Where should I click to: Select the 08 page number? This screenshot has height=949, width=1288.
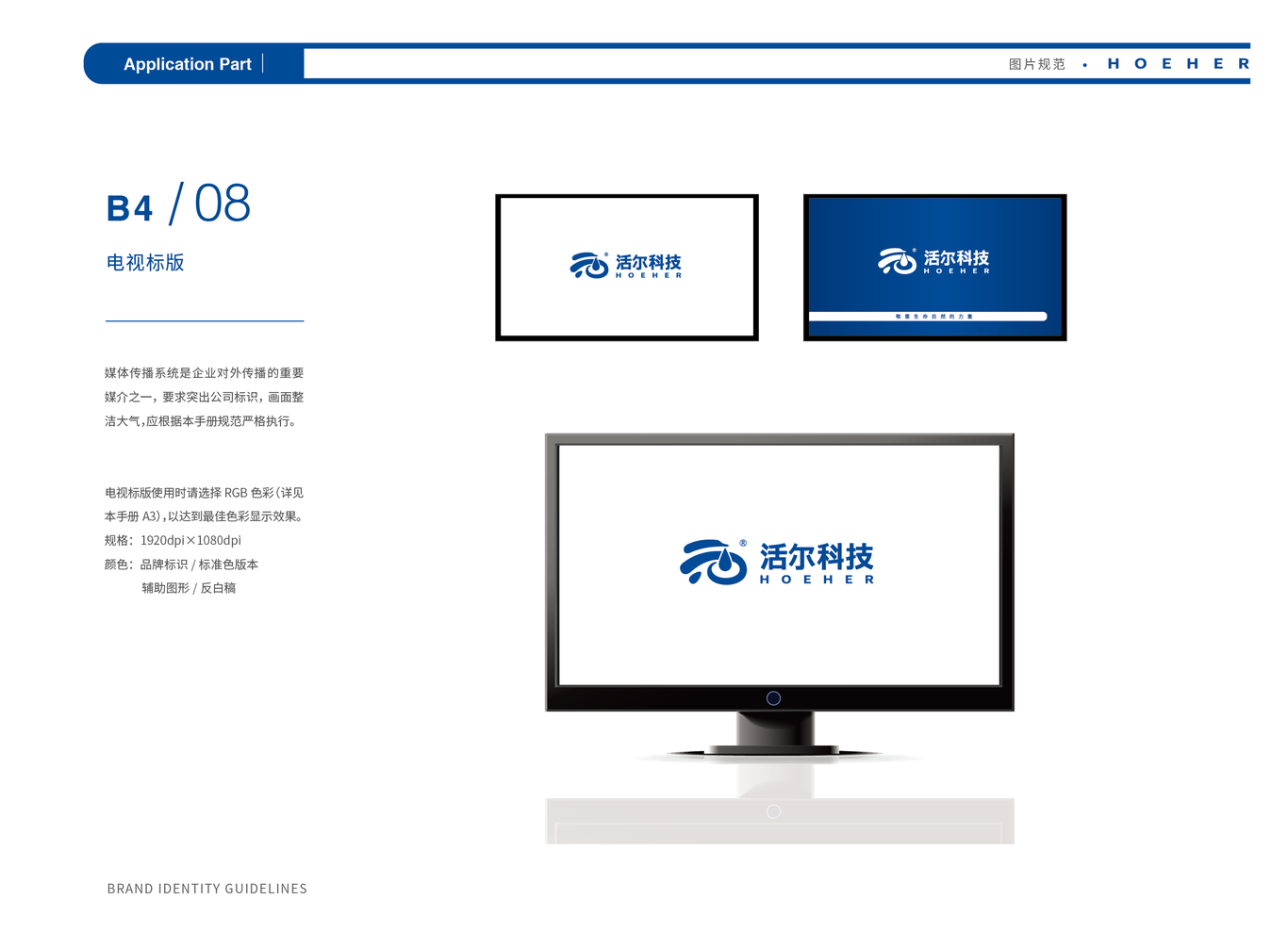point(223,204)
